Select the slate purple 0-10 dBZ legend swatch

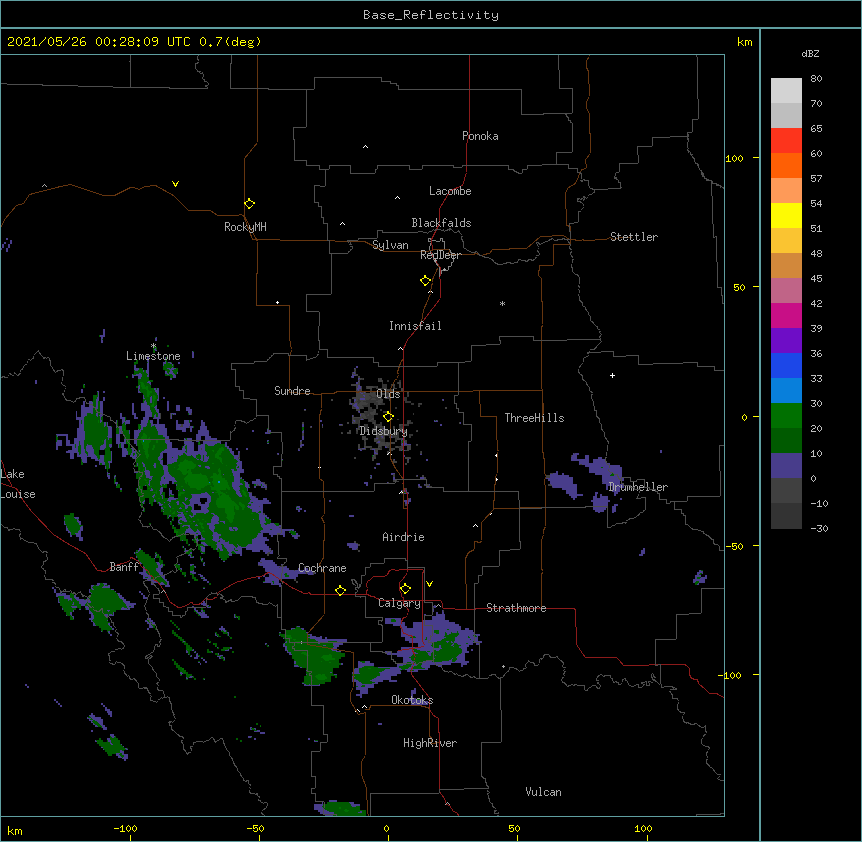pyautogui.click(x=786, y=466)
